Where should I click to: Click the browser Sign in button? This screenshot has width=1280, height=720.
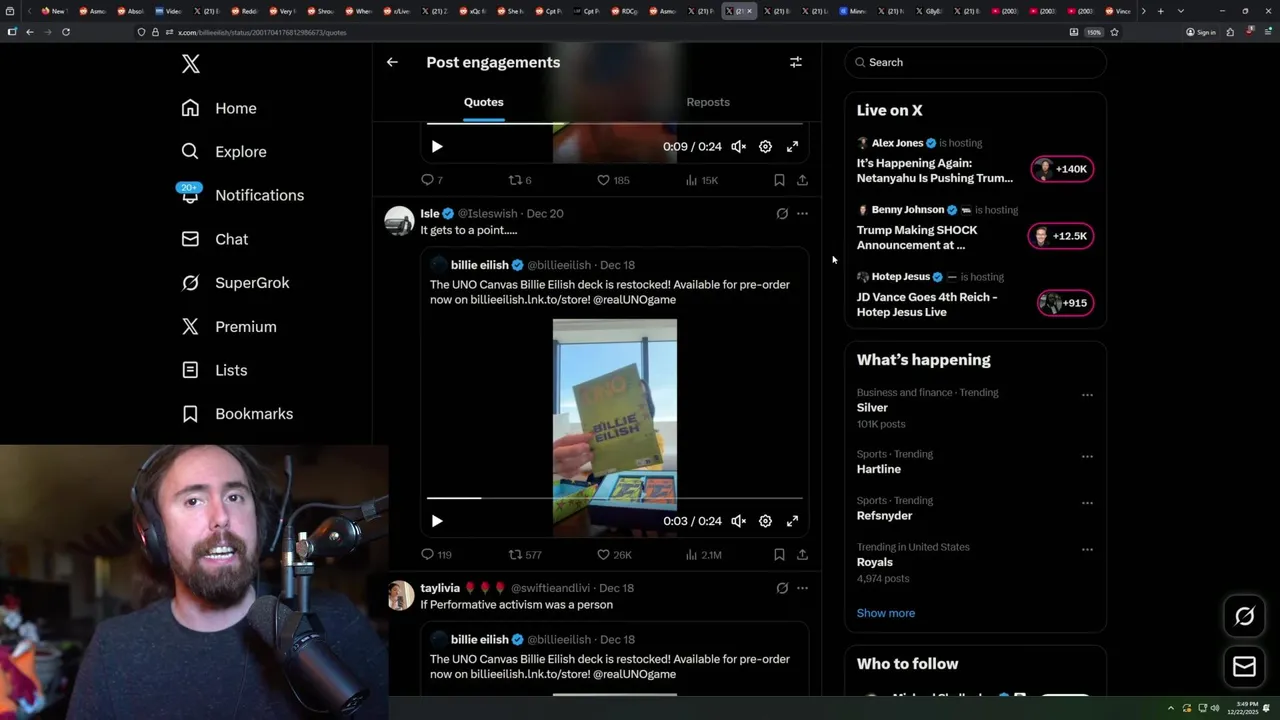coord(1201,32)
